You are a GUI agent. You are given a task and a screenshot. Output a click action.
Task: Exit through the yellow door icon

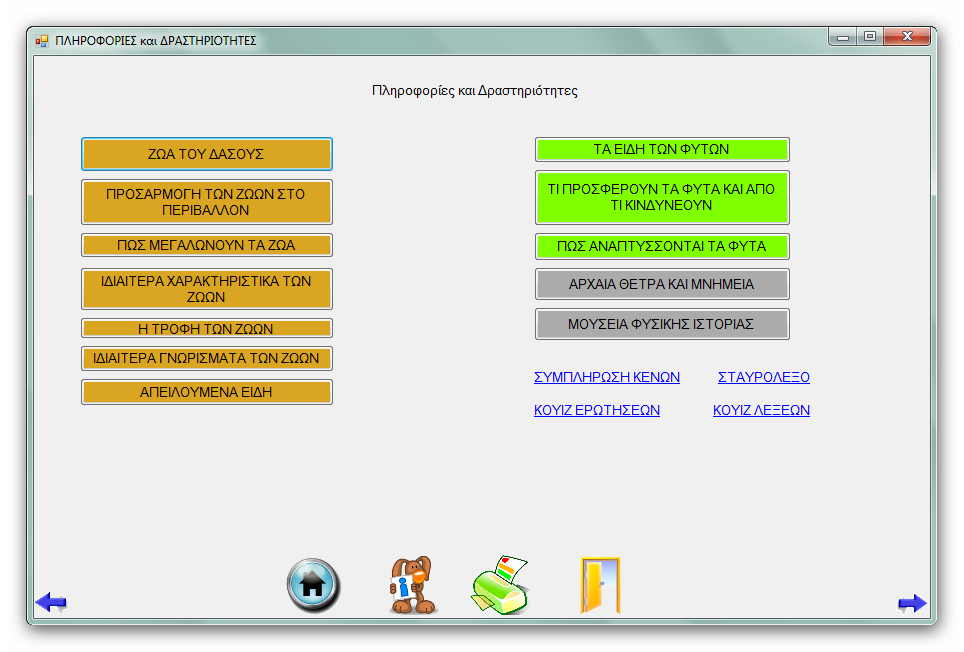[x=600, y=585]
